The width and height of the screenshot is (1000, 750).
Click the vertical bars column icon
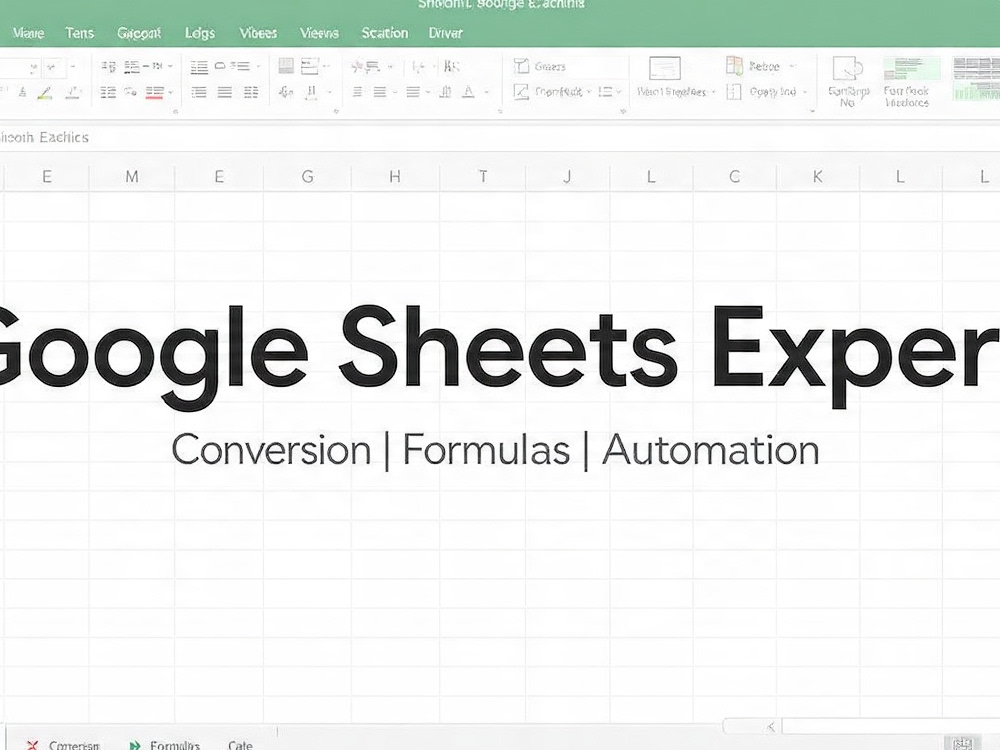tap(312, 92)
